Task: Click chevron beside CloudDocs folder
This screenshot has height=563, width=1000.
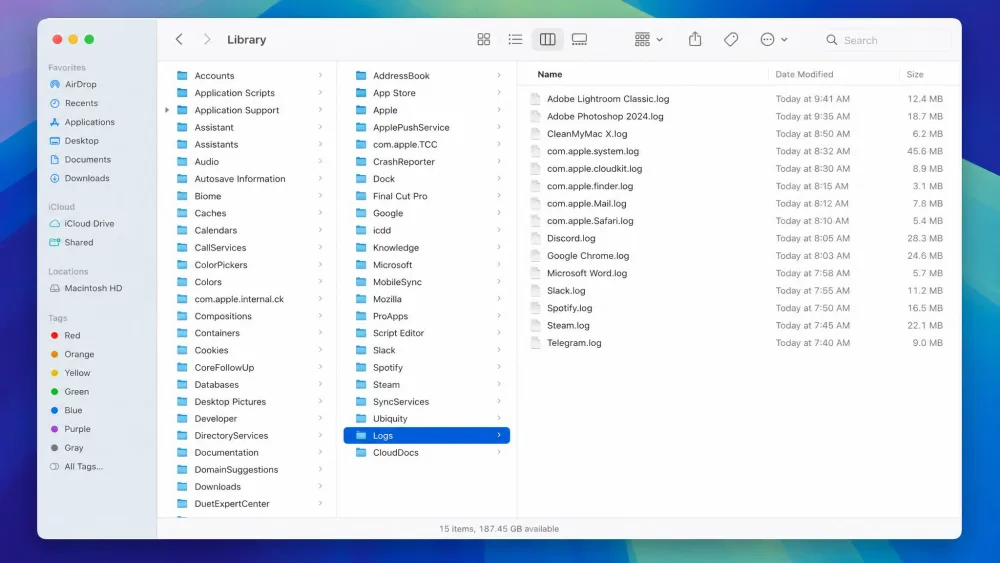Action: (x=499, y=452)
